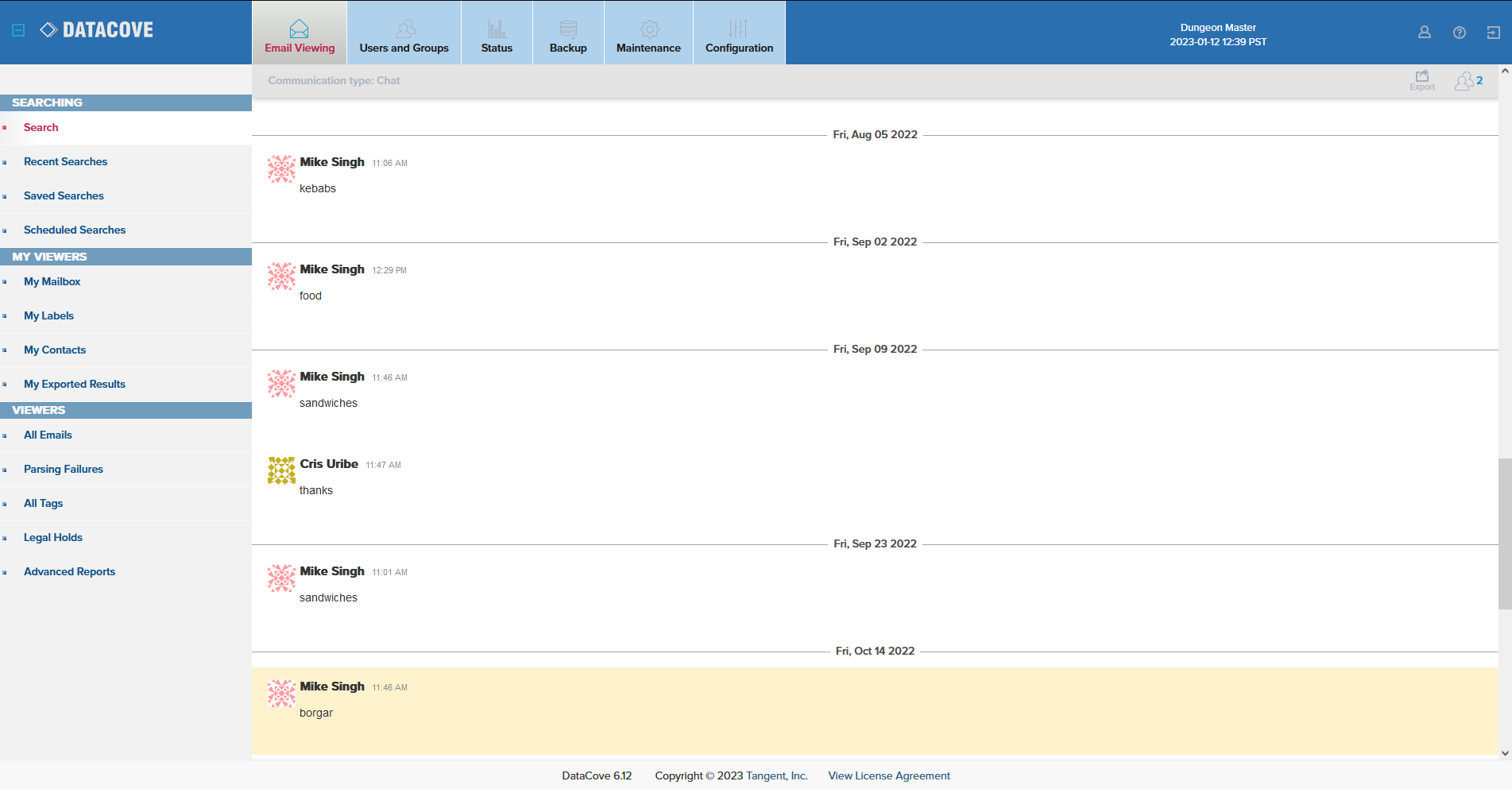1512x789 pixels.
Task: Select My Exported Results in sidebar
Action: pos(75,384)
